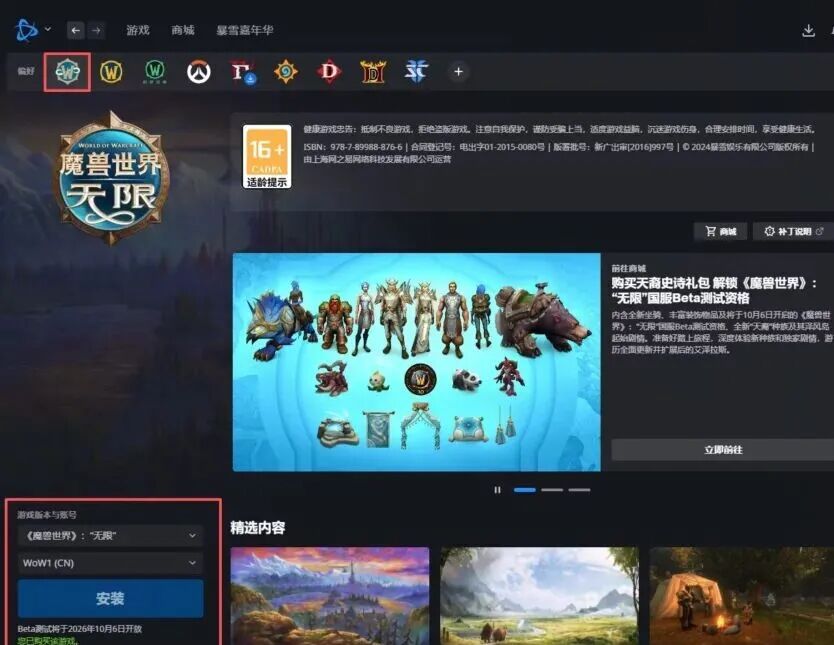The height and width of the screenshot is (645, 834).
Task: Select the Diablo III game icon
Action: pyautogui.click(x=373, y=72)
